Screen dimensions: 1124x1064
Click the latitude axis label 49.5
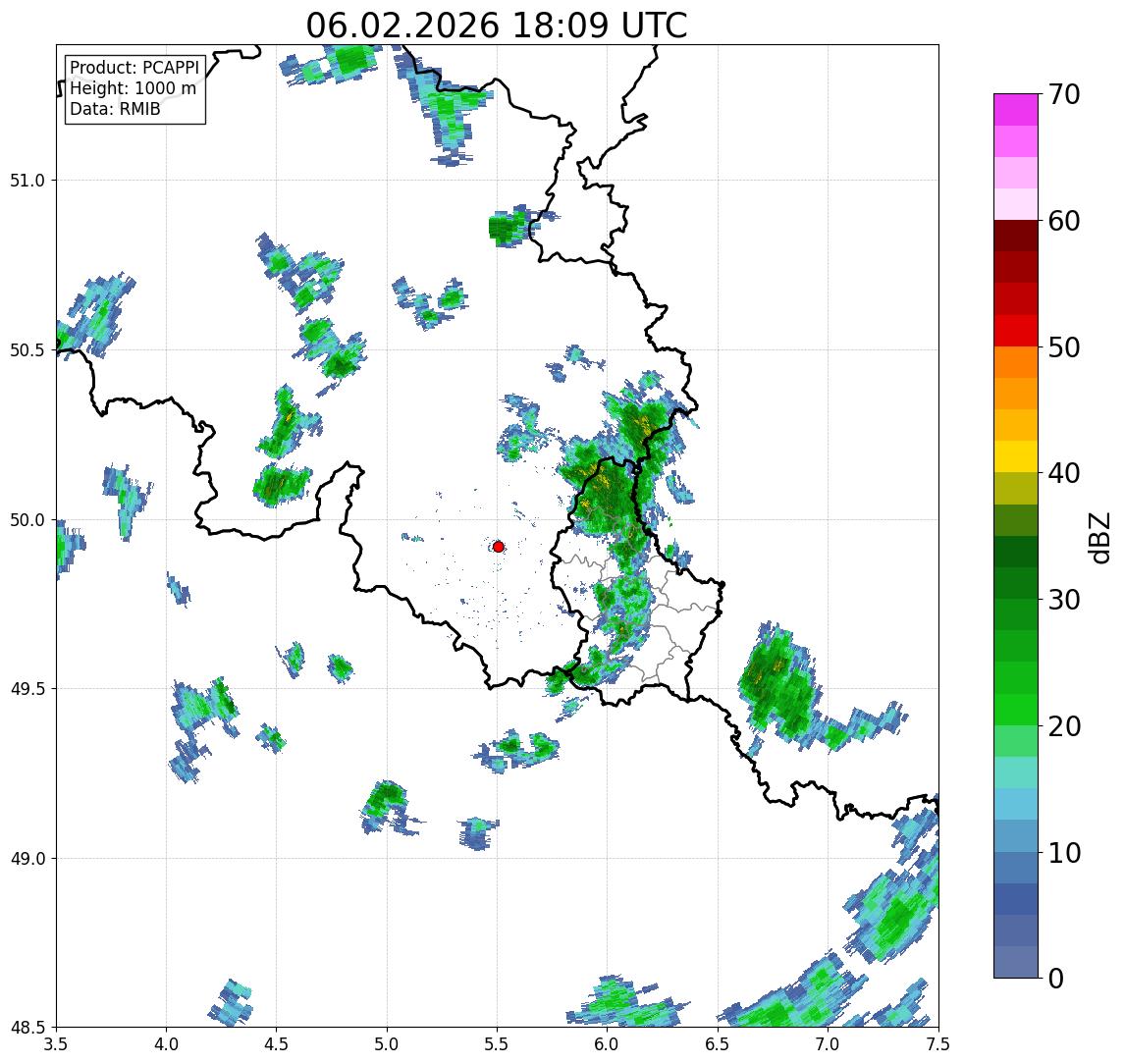[x=27, y=689]
